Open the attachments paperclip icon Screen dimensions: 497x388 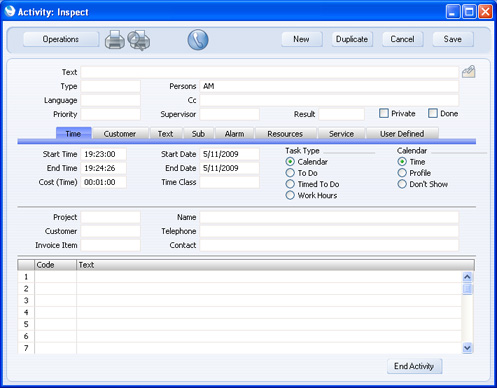(x=468, y=72)
